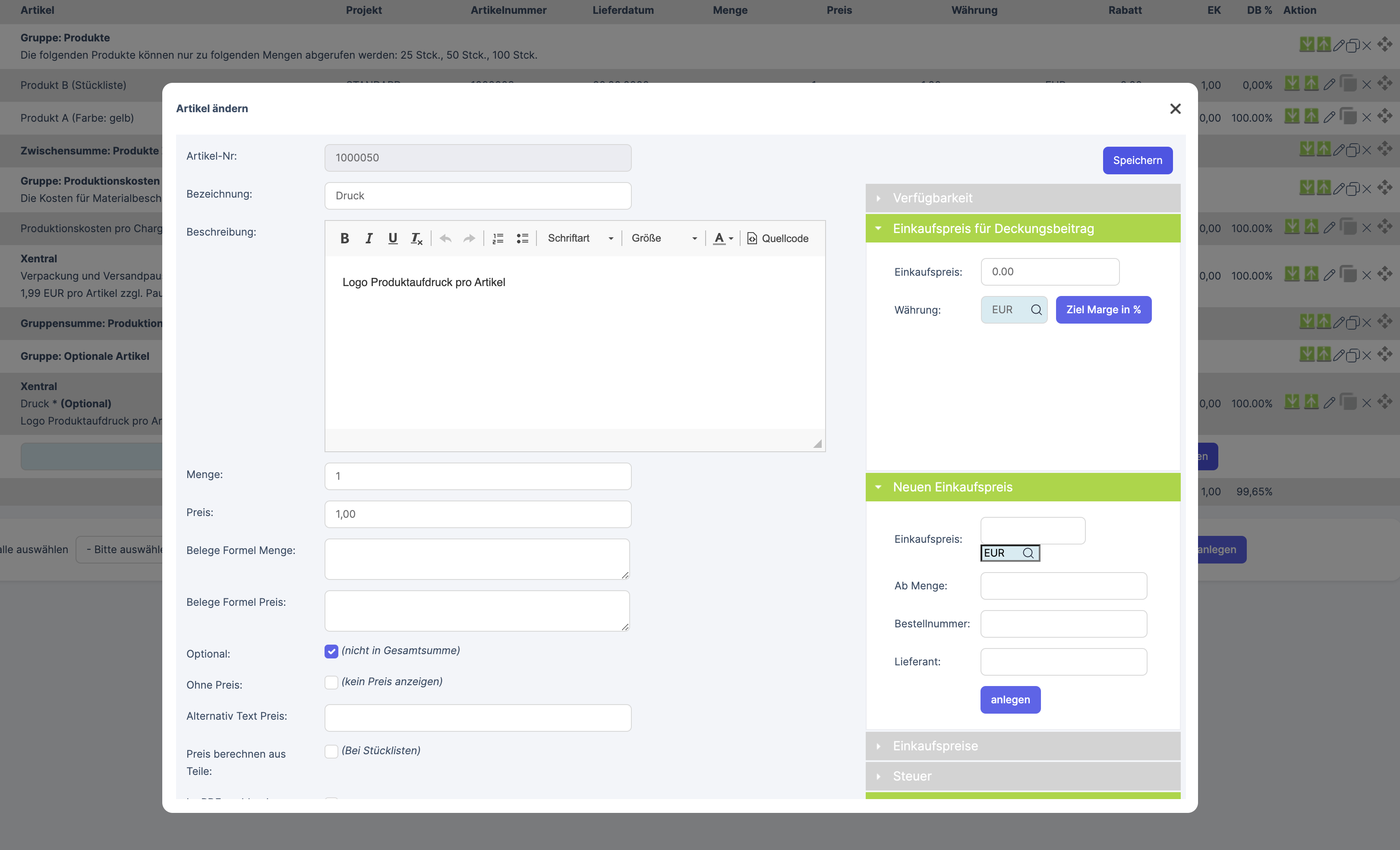
Task: Click search icon in Währung EUR field
Action: [x=1036, y=310]
